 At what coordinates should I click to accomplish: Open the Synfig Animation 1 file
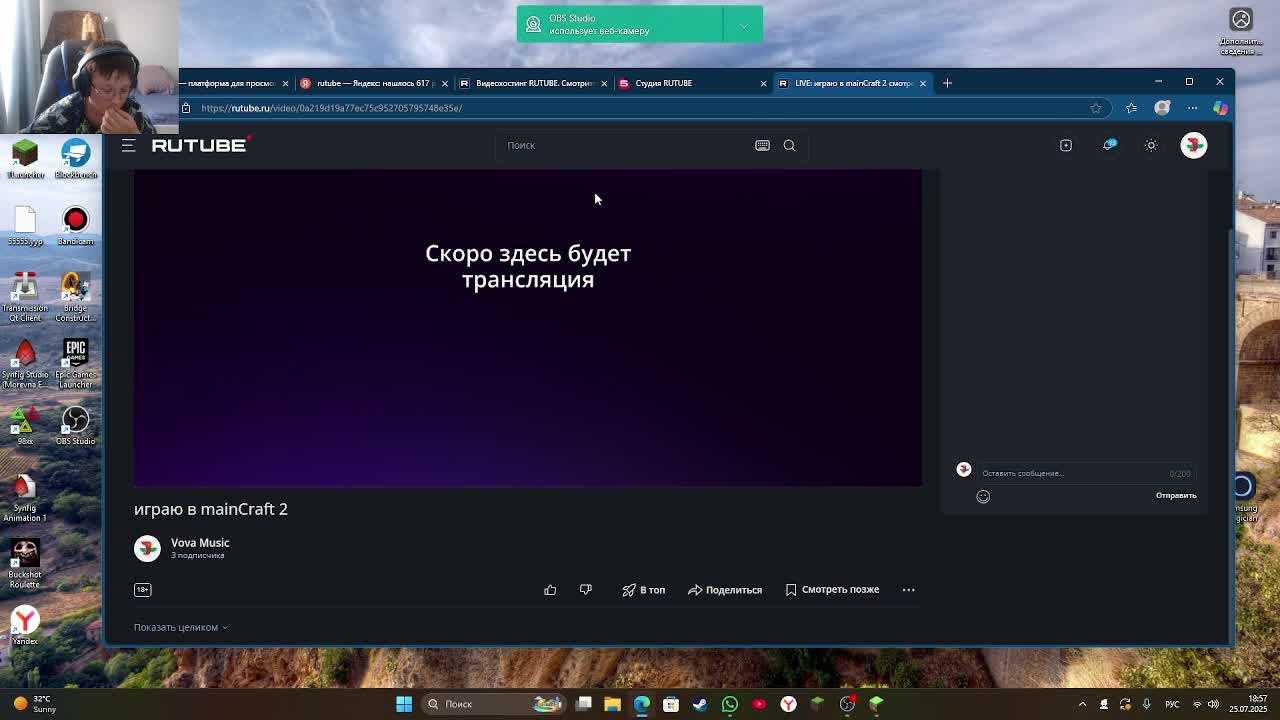pyautogui.click(x=25, y=498)
